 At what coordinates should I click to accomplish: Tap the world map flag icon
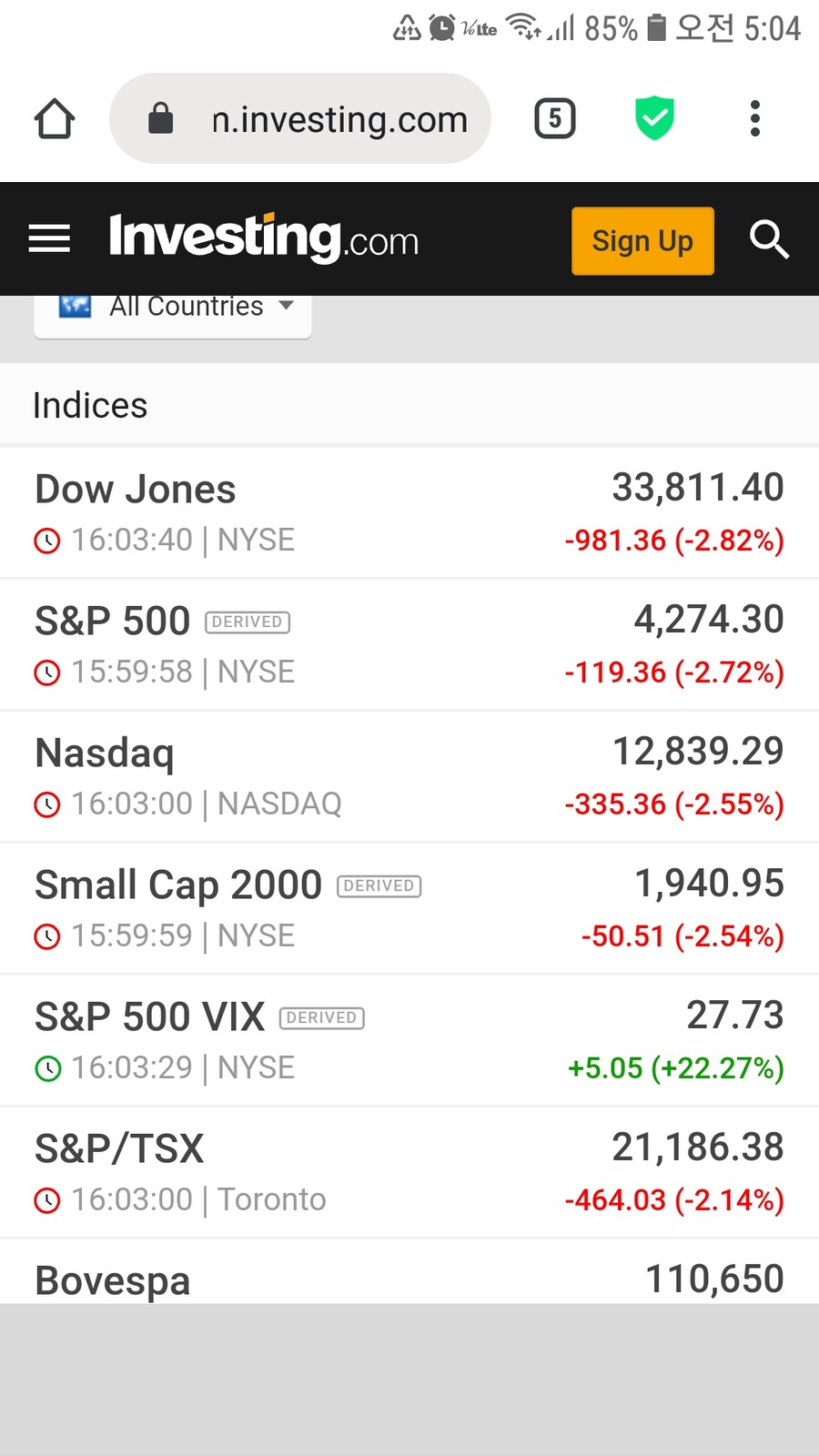point(75,307)
